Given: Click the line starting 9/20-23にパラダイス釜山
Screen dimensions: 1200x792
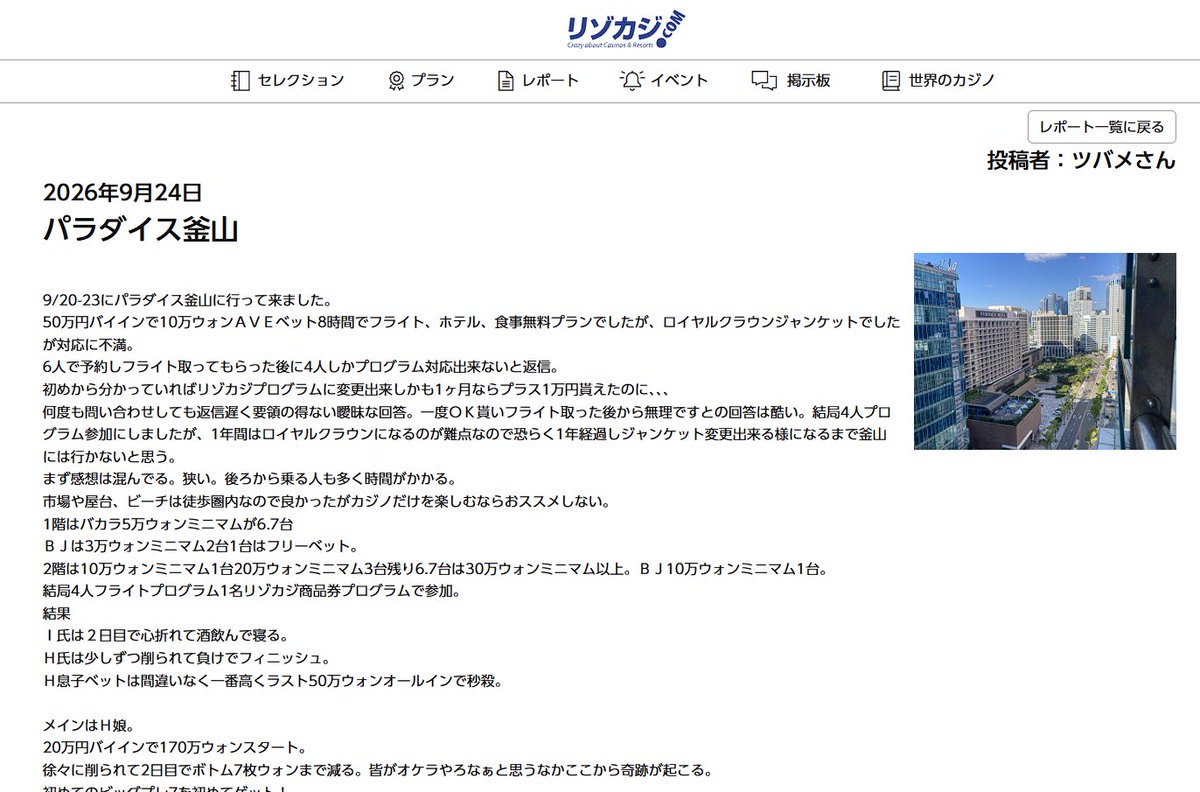Looking at the screenshot, I should [188, 300].
